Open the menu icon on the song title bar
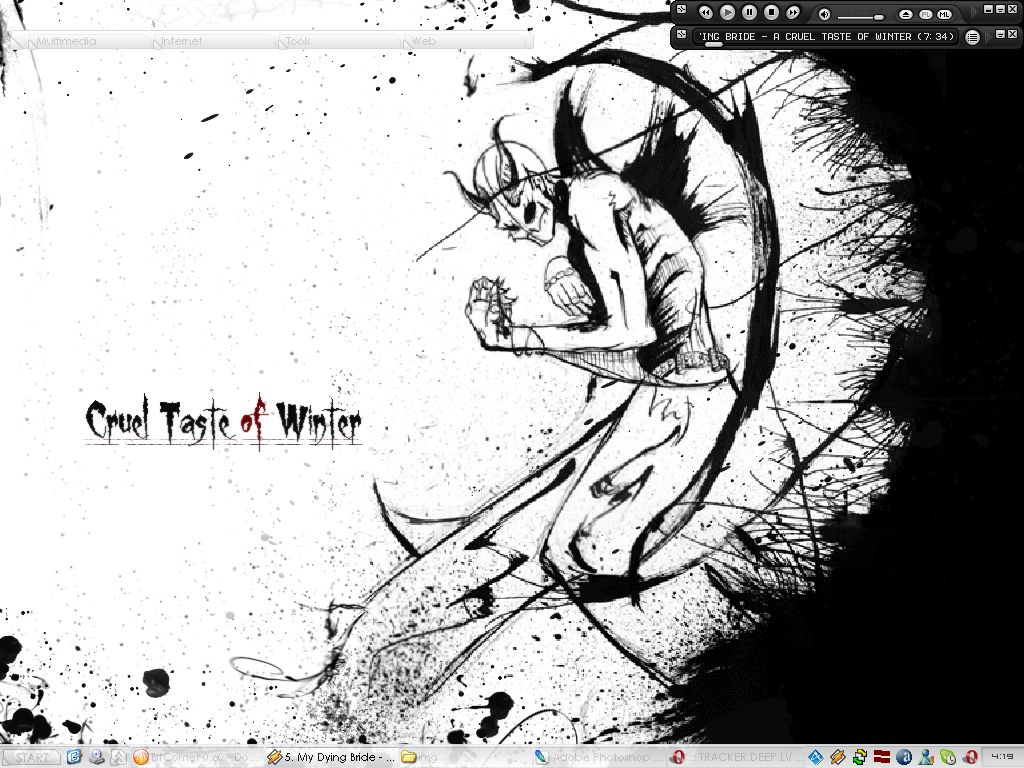 tap(681, 35)
